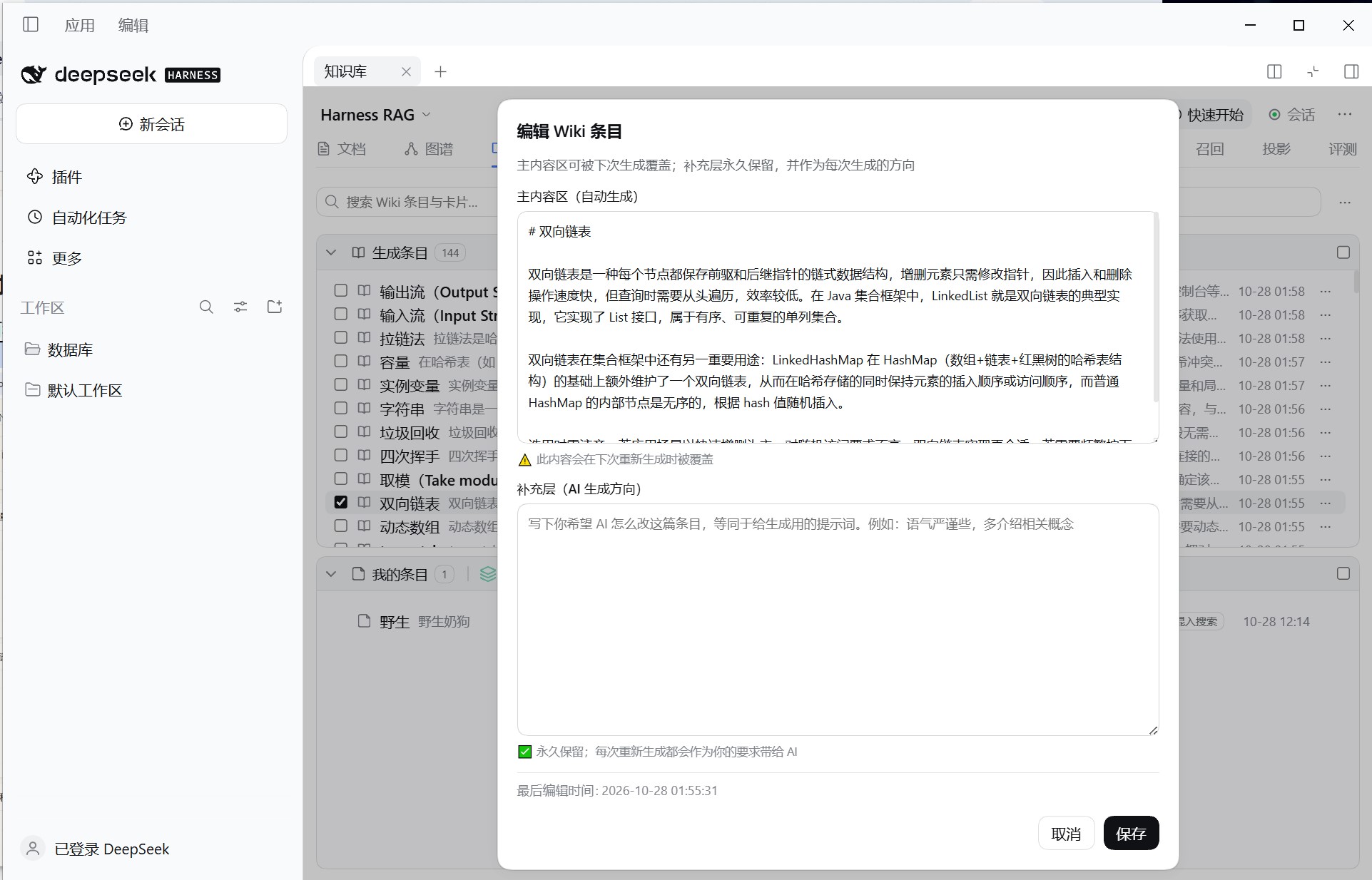
Task: Open more options on 双向链表 row
Action: point(1326,503)
